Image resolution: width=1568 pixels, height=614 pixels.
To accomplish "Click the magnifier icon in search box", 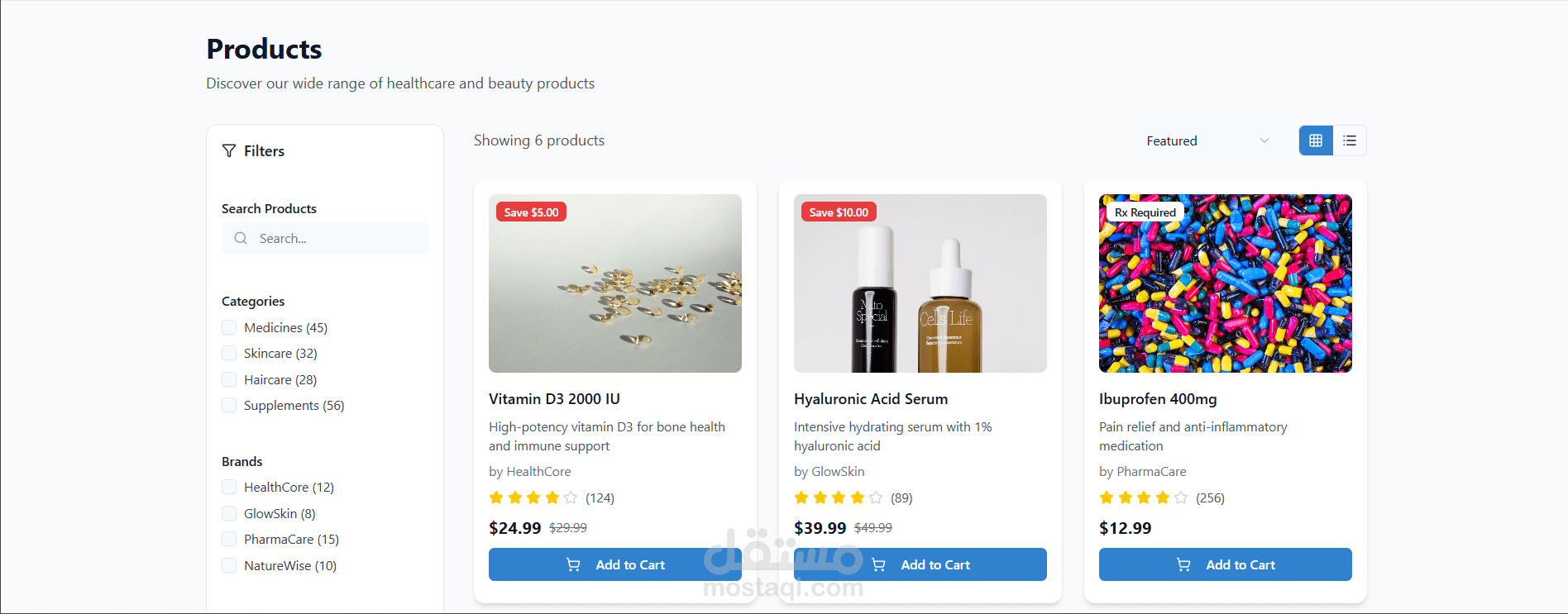I will pos(241,238).
